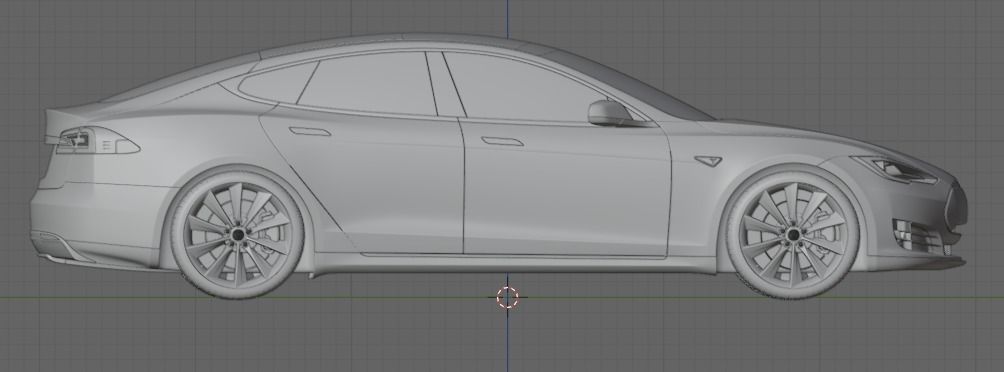Click the 3D cursor at the world origin
Image resolution: width=1004 pixels, height=372 pixels.
coord(507,297)
